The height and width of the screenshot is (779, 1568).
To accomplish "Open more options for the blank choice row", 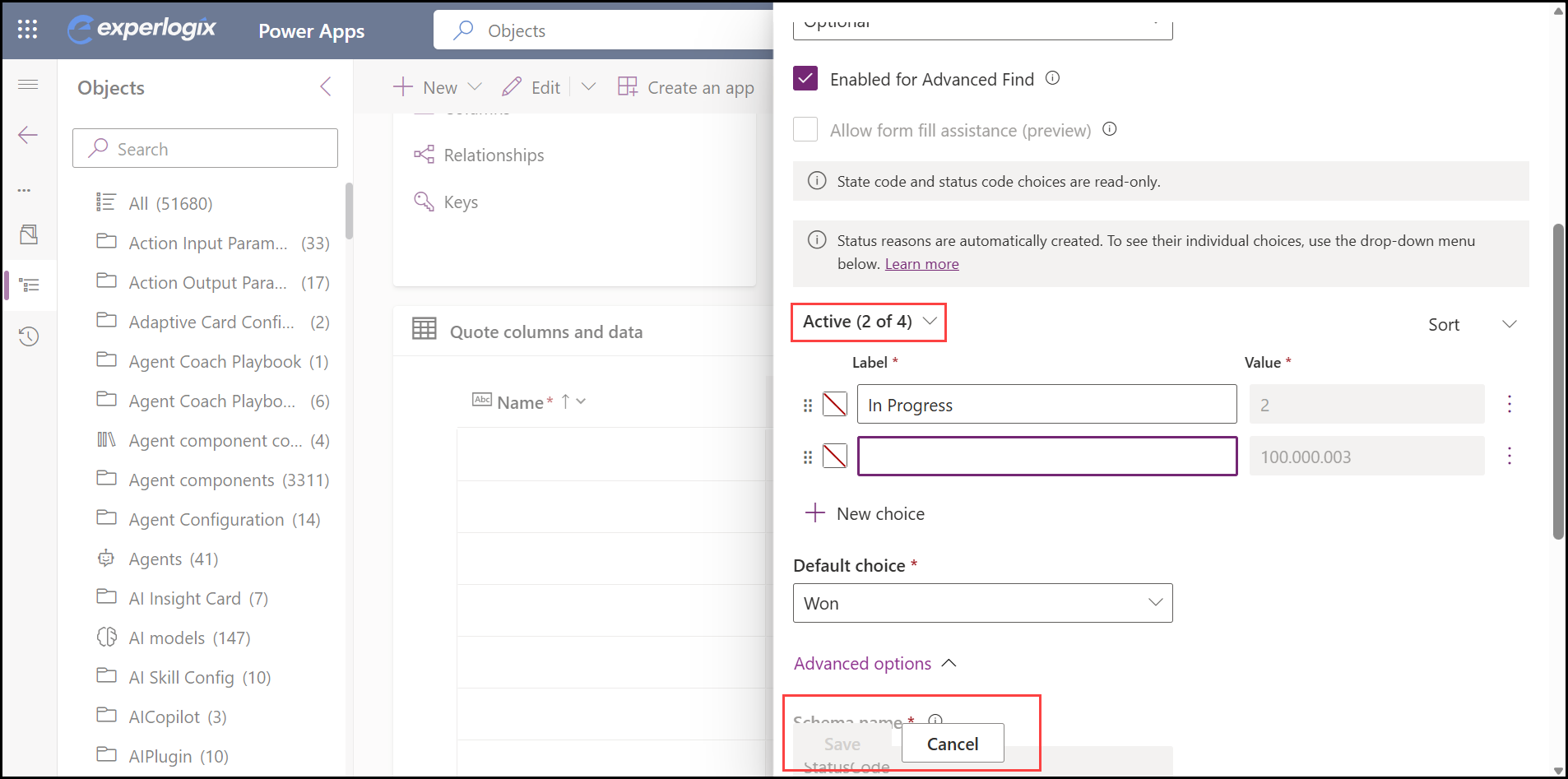I will coord(1510,456).
